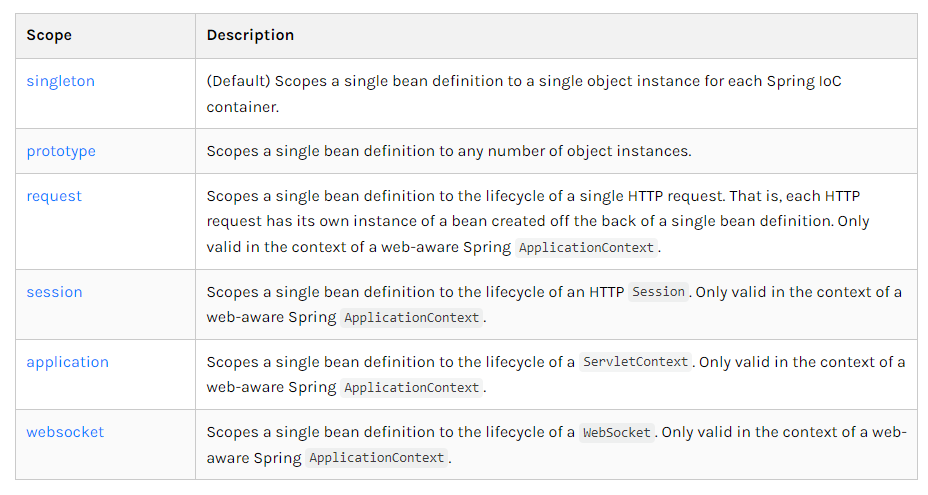
Task: Click the prototype description text
Action: pos(449,151)
